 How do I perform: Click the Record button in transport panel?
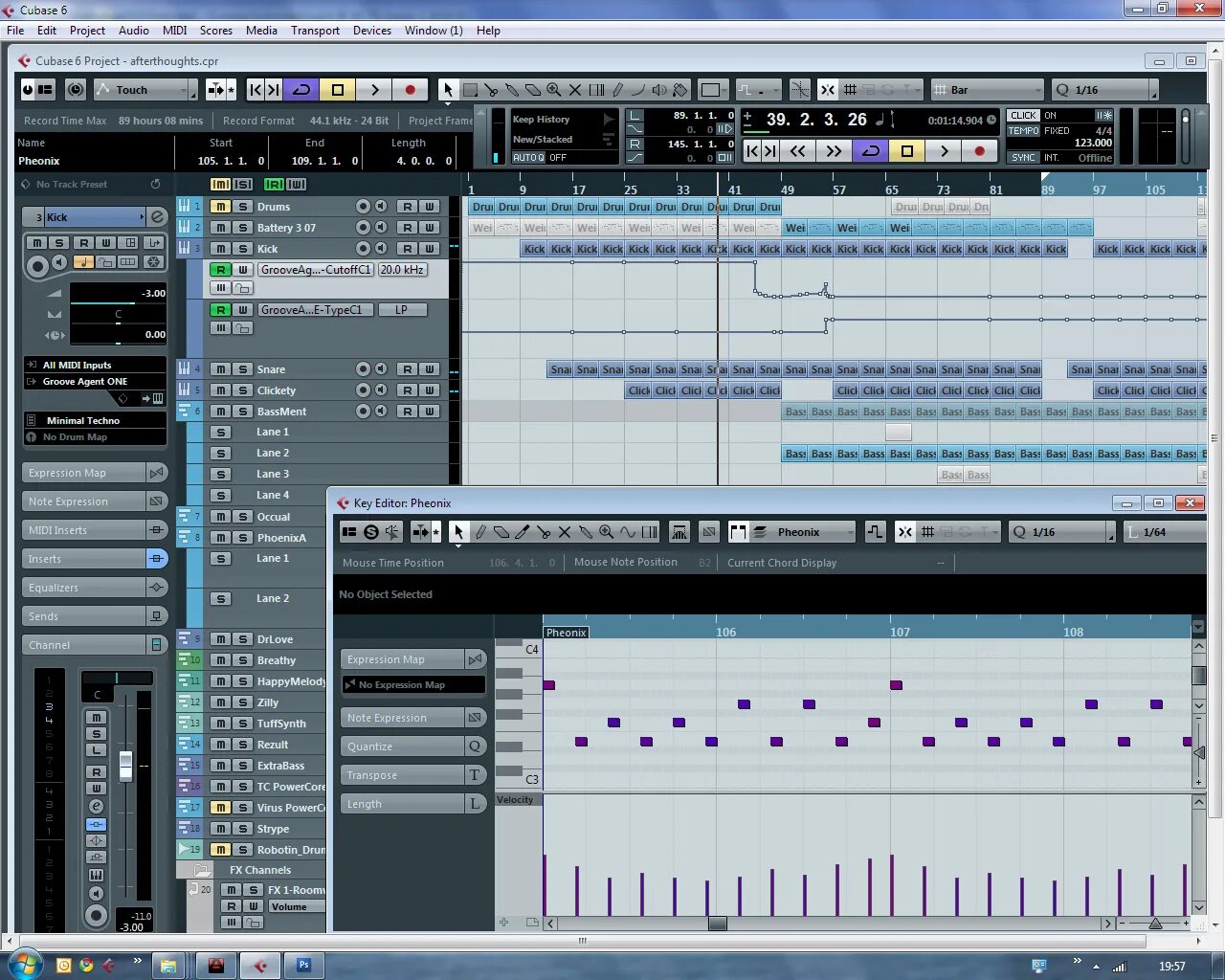click(x=979, y=150)
